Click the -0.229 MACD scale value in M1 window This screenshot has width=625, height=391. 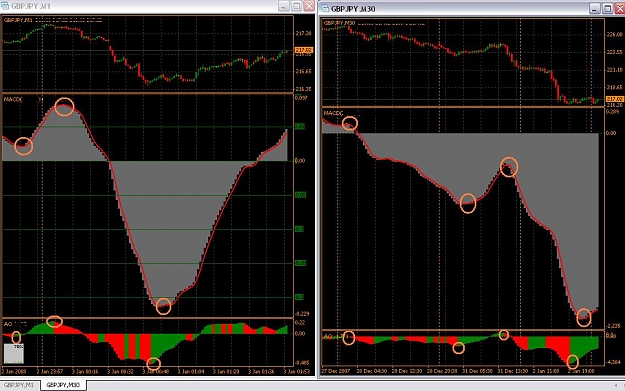[302, 314]
